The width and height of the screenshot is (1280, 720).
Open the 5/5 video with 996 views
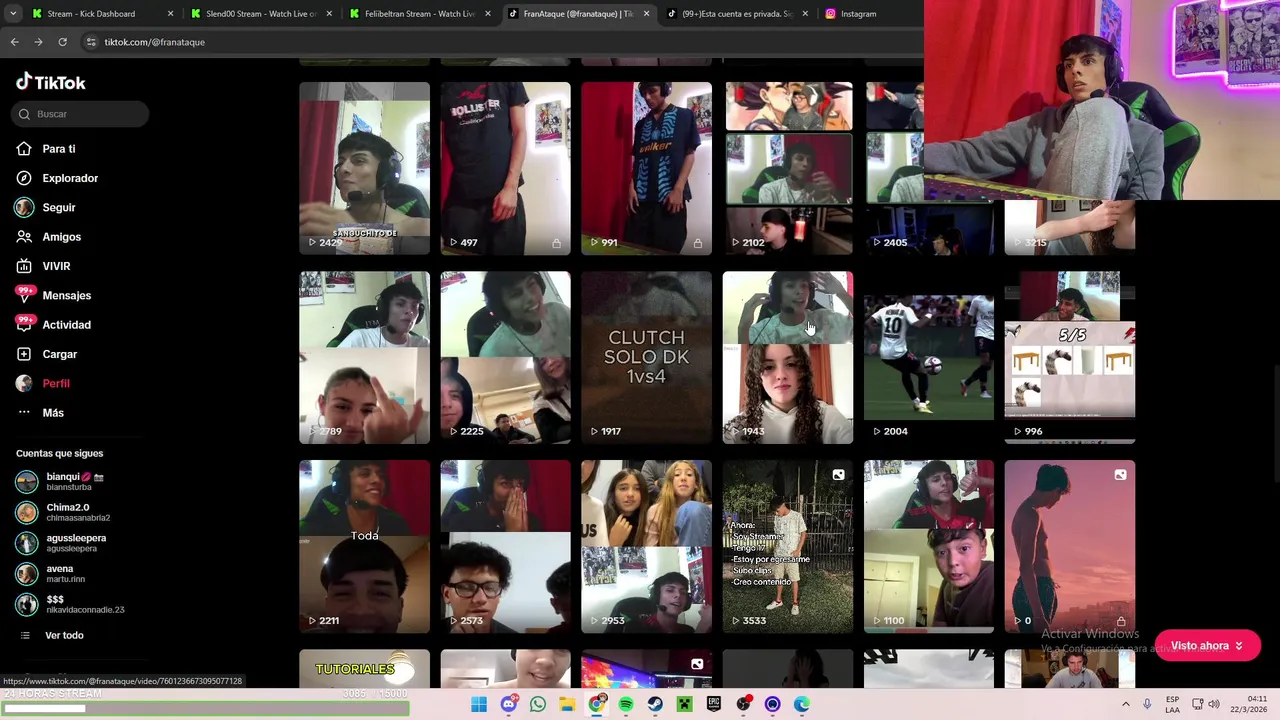pos(1070,357)
